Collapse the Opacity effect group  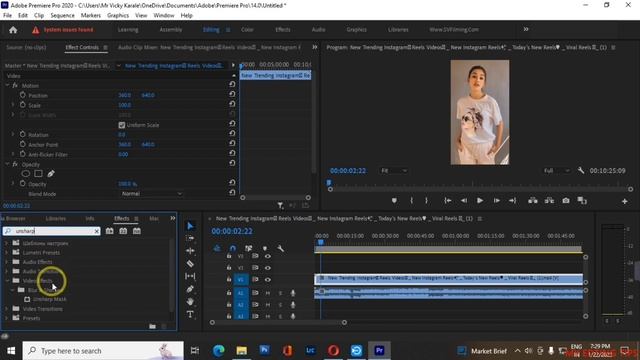(7, 164)
